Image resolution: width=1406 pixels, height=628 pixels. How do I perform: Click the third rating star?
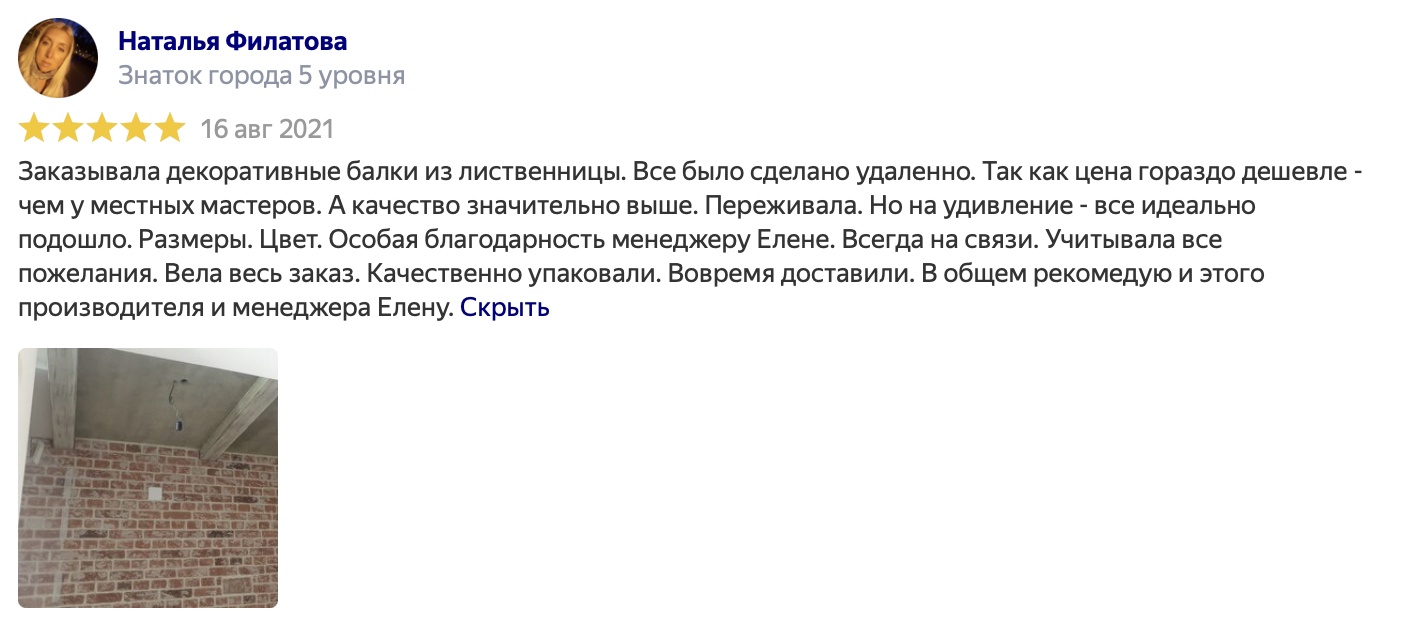[x=102, y=128]
